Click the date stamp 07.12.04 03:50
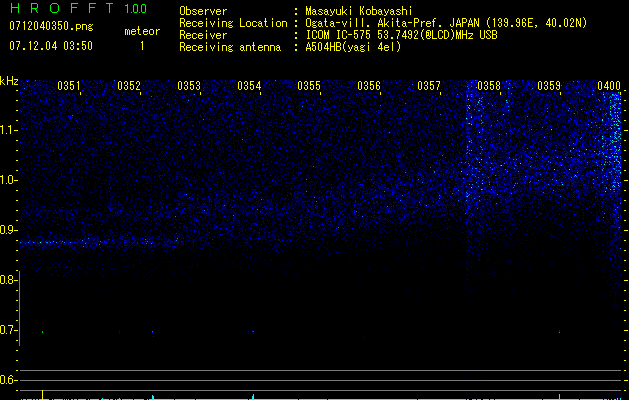Viewport: 629px width, 400px height. tap(51, 46)
